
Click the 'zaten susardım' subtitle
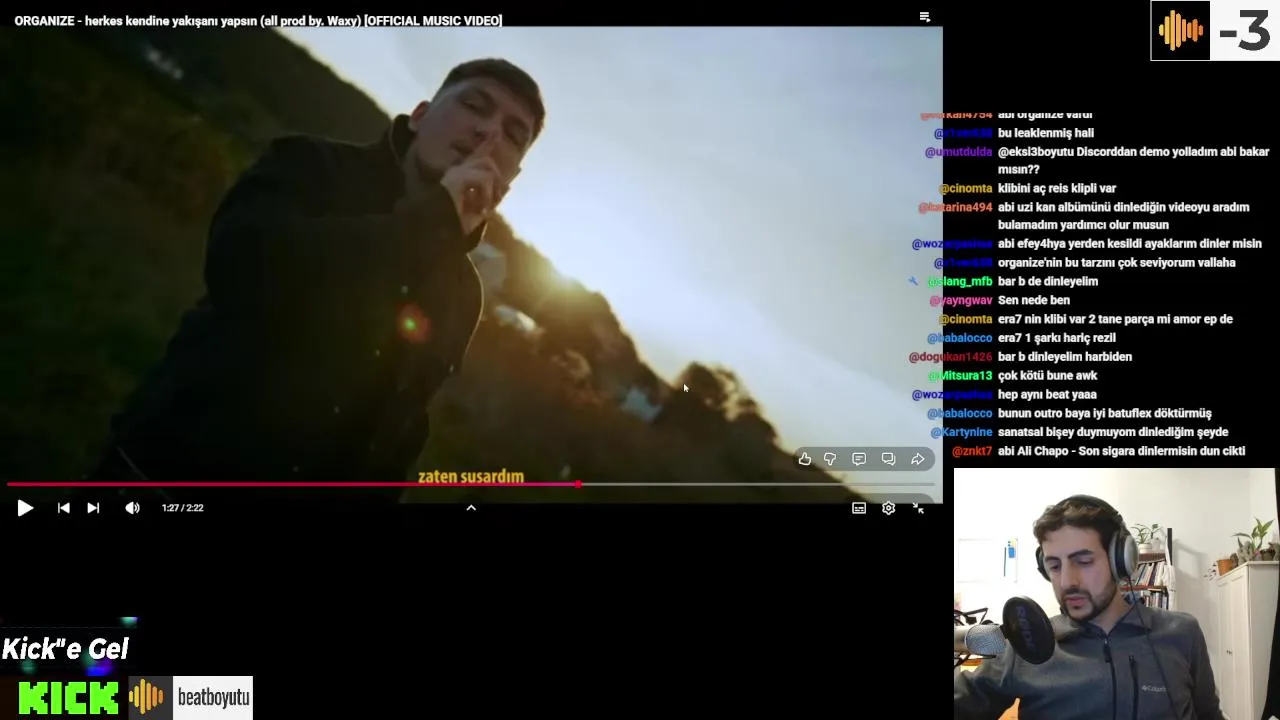471,477
